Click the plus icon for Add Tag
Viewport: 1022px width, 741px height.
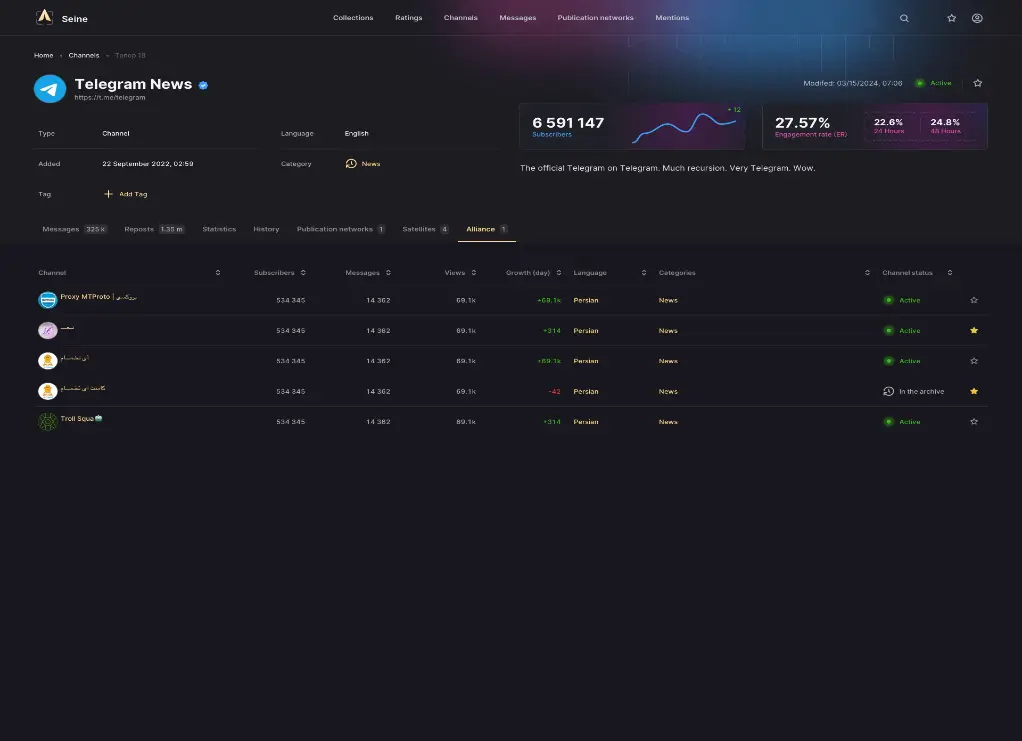coord(108,194)
